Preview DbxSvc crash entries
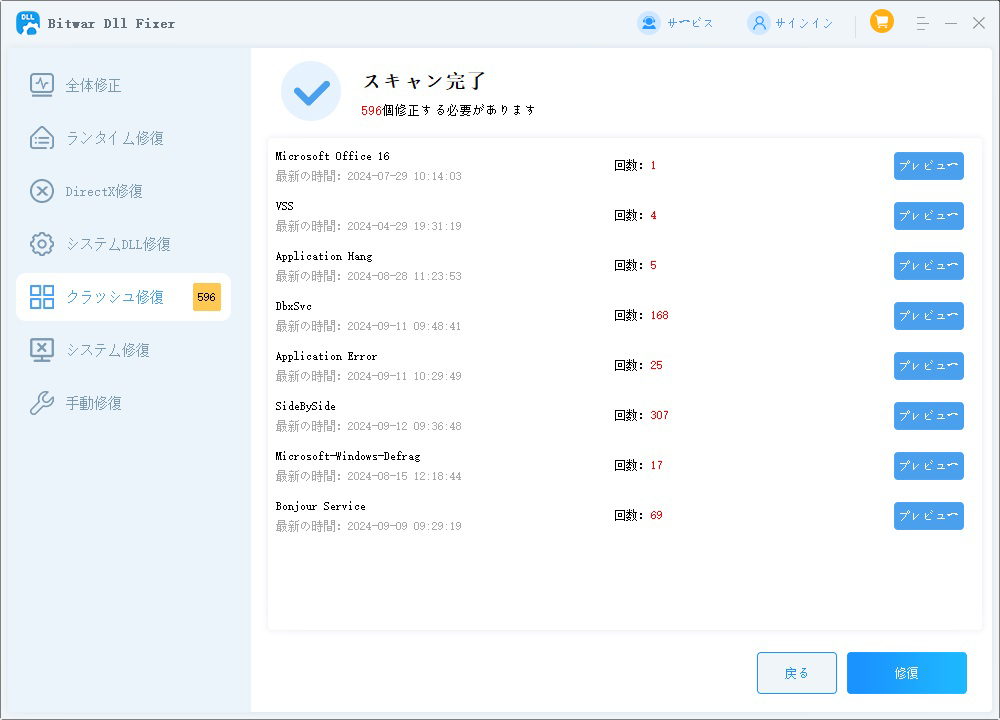 (928, 316)
